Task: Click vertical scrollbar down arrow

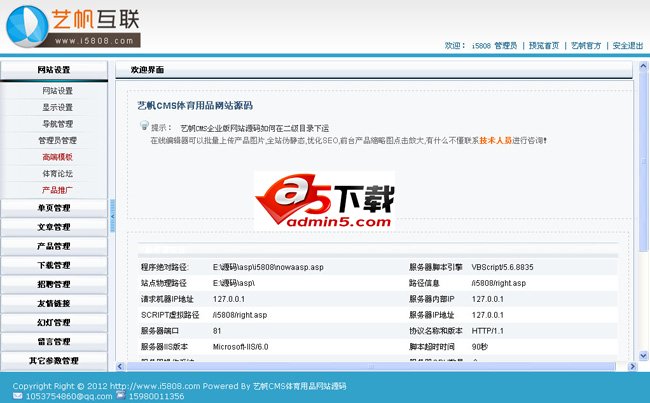Action: point(643,355)
